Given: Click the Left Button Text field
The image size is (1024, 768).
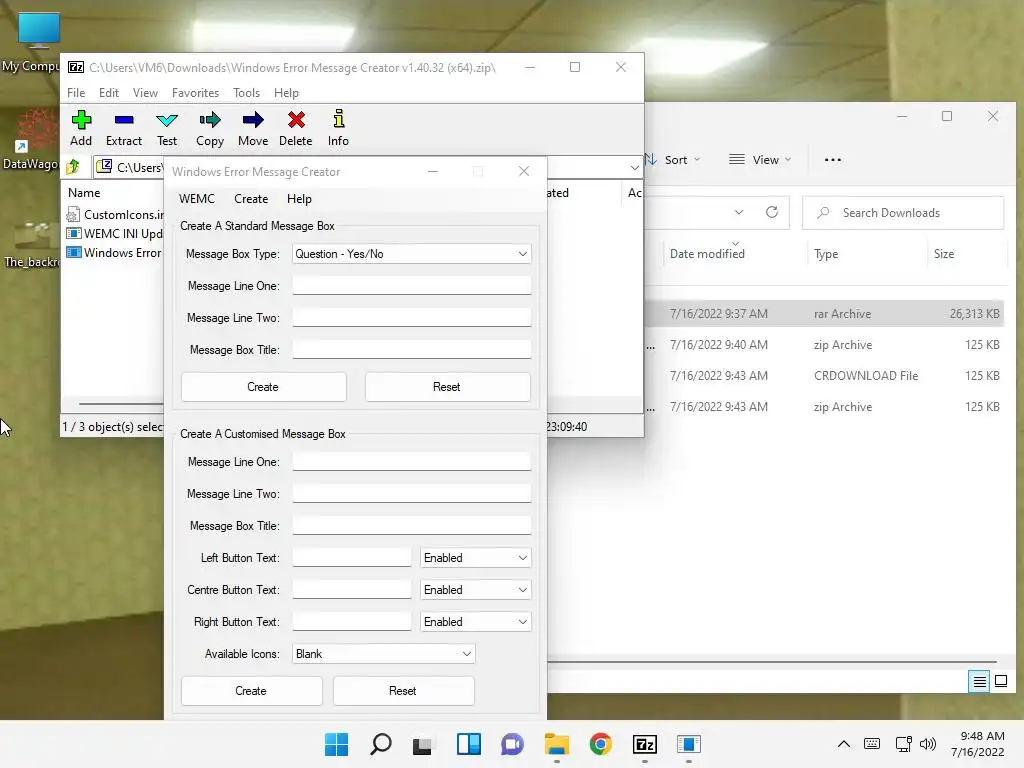Looking at the screenshot, I should 351,558.
